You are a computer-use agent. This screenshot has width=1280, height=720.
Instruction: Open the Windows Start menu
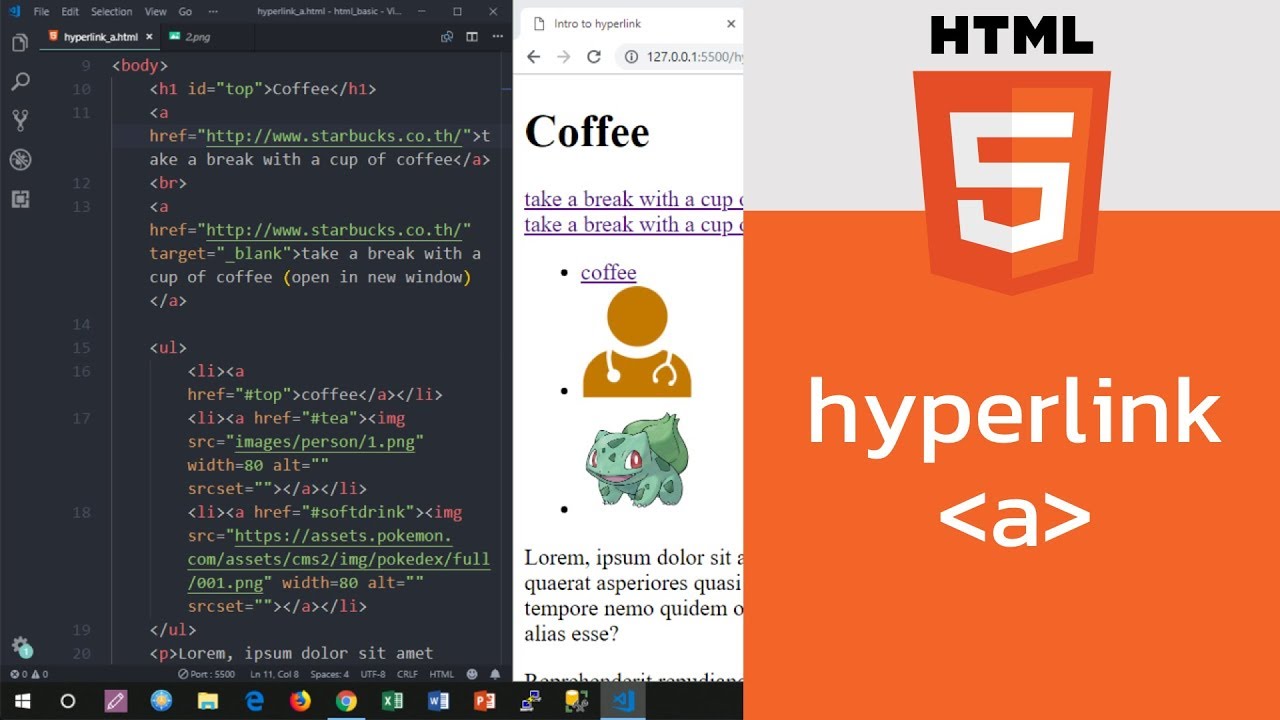point(22,701)
